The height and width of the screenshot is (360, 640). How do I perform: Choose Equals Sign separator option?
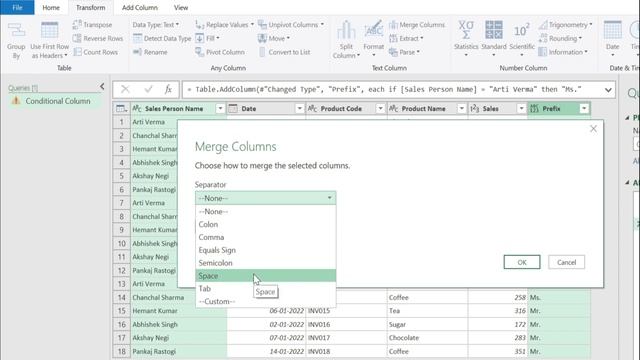point(265,250)
